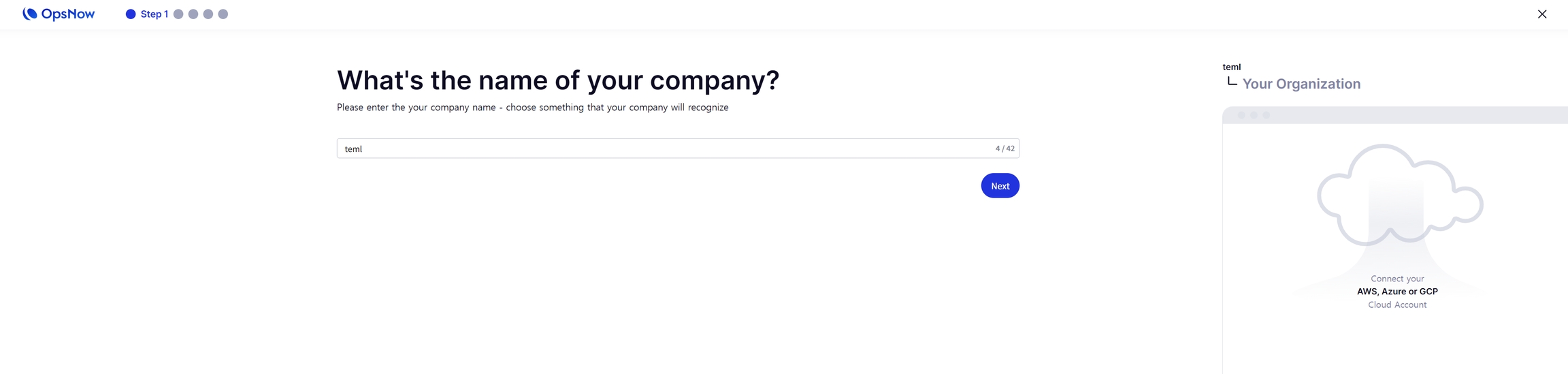This screenshot has height=374, width=1568.
Task: Click the company name instruction text
Action: (532, 108)
